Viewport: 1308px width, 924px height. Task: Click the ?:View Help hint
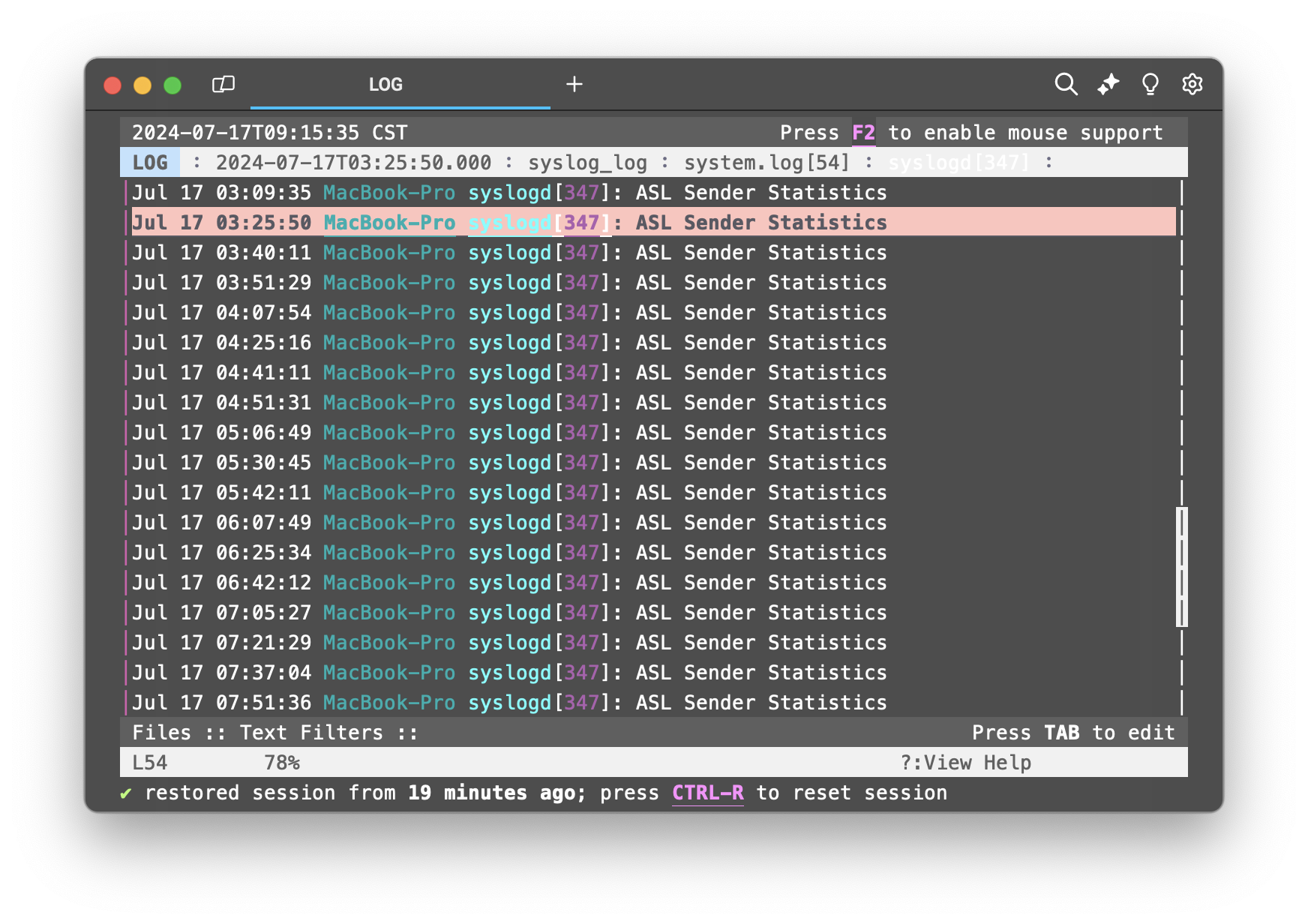point(965,763)
